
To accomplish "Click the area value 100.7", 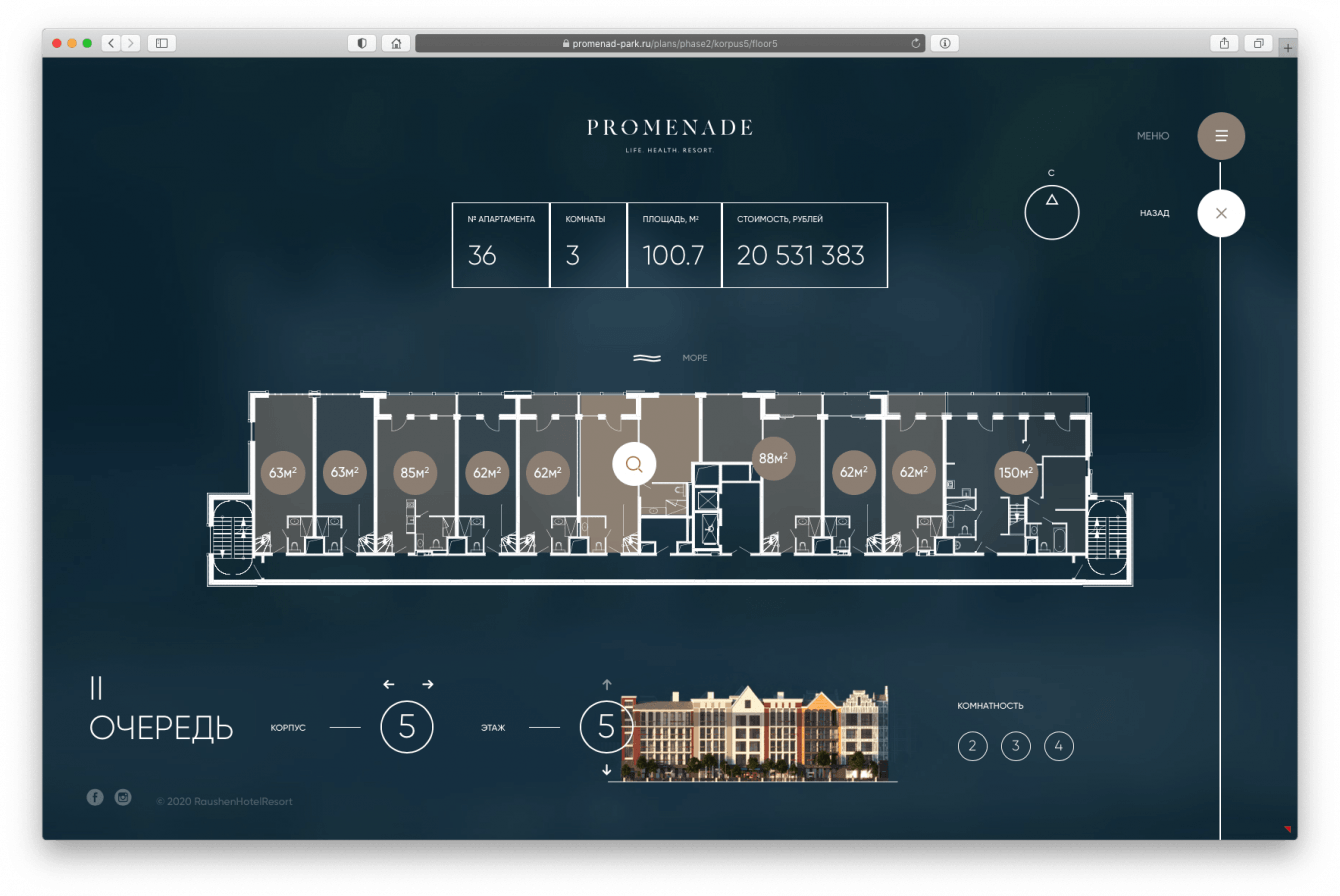I will 673,256.
